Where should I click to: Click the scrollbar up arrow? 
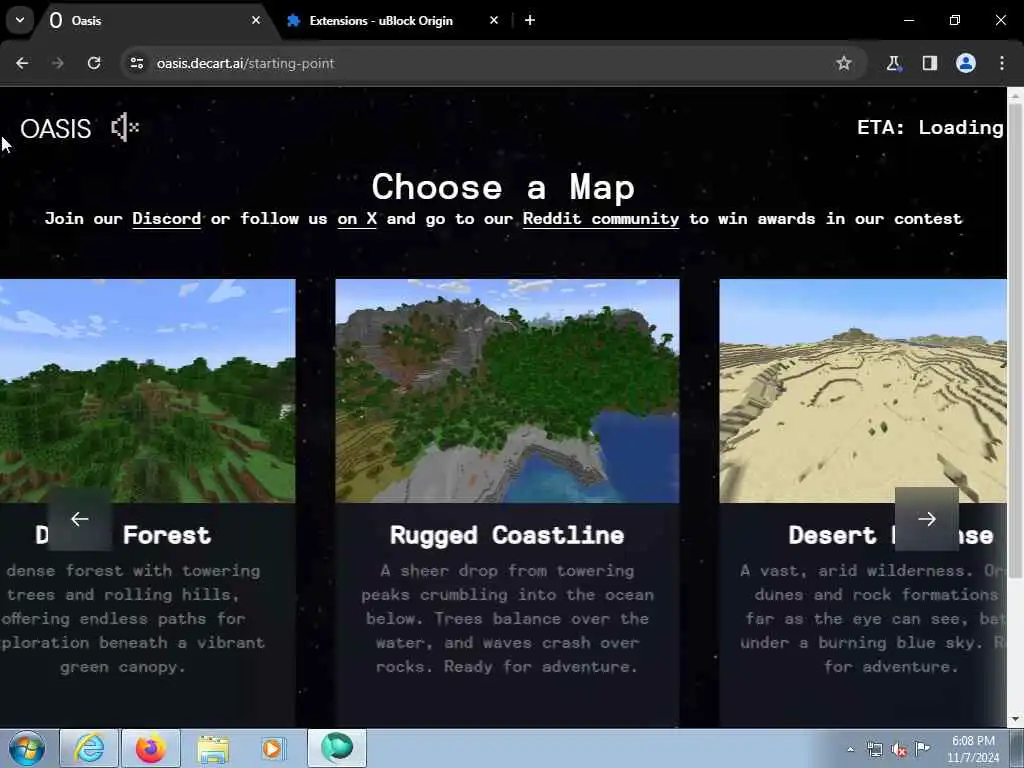tap(1015, 95)
